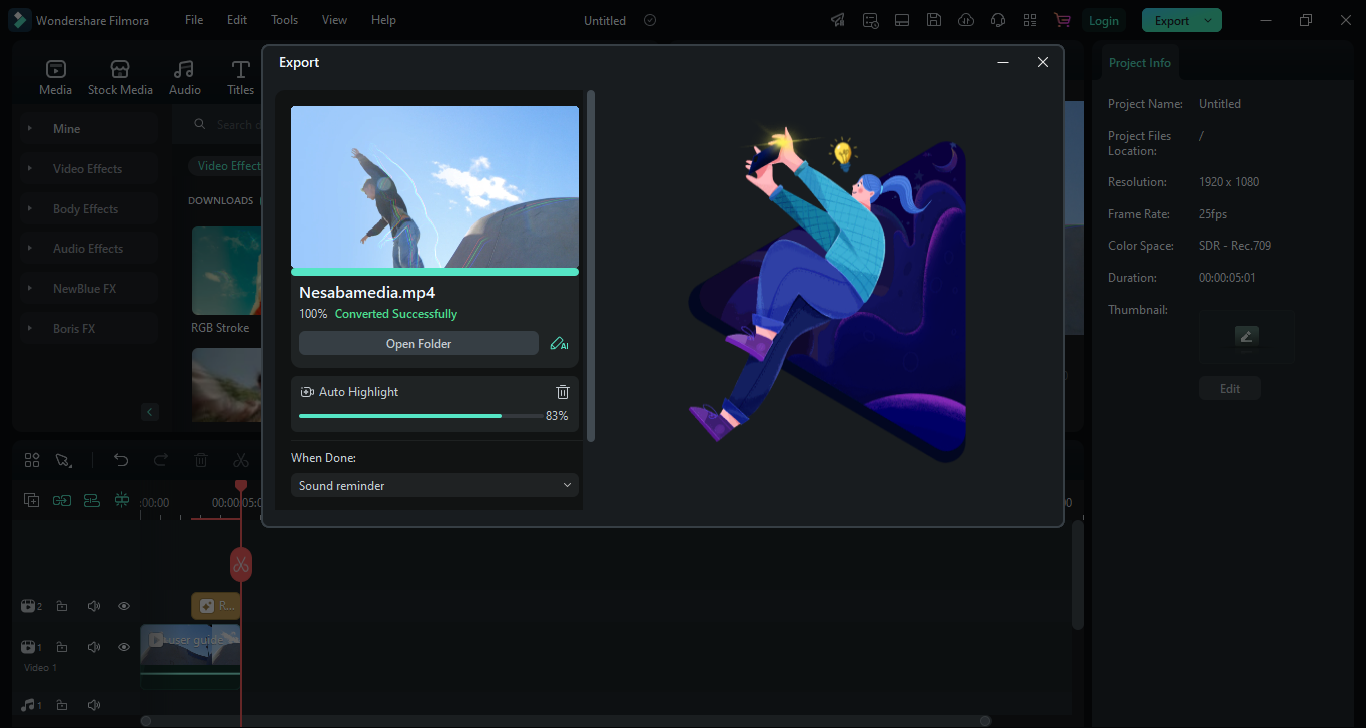Image resolution: width=1366 pixels, height=728 pixels.
Task: Open the shopping cart icon
Action: coord(1061,20)
